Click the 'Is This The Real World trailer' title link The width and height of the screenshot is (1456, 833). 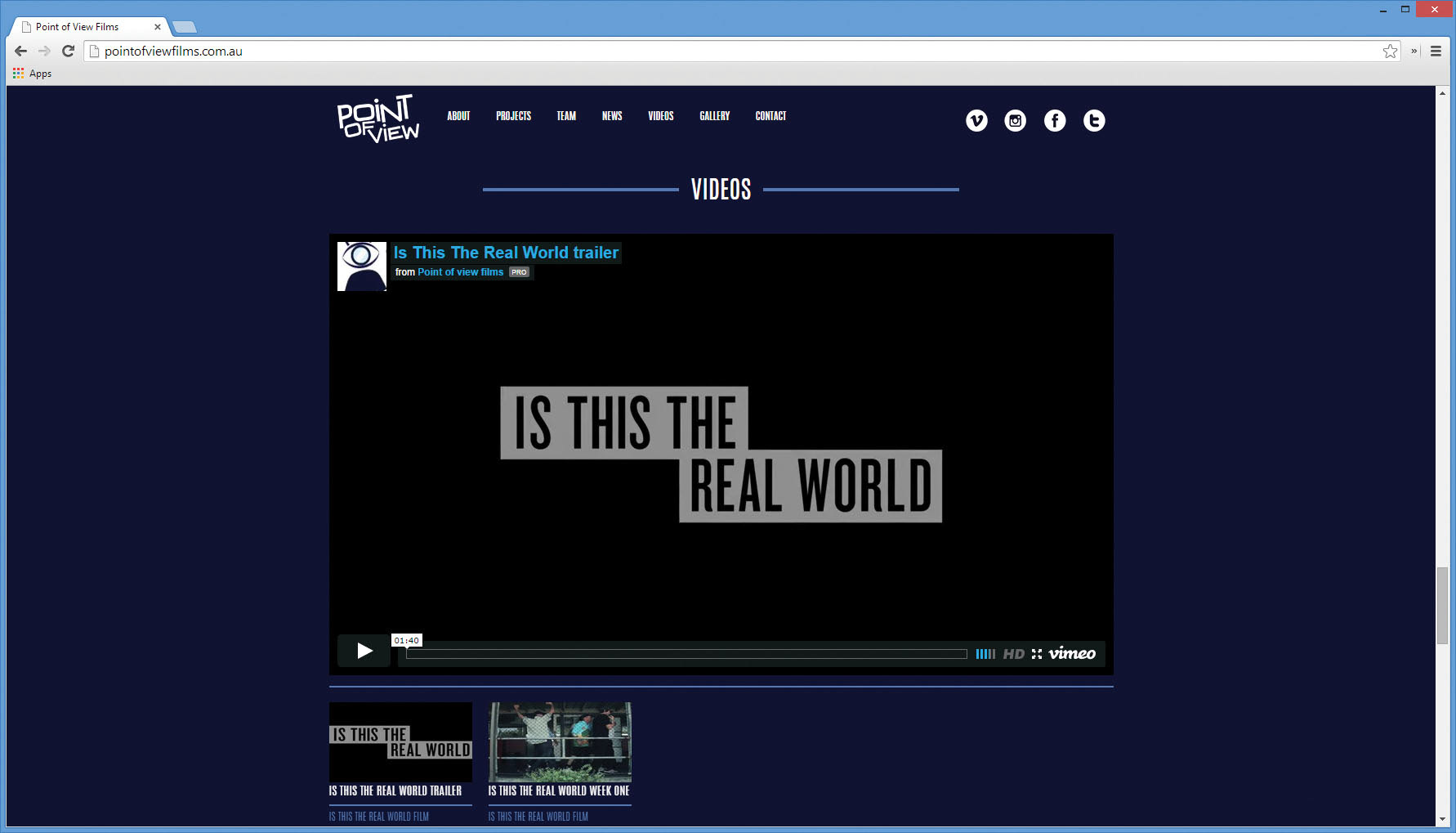[506, 253]
